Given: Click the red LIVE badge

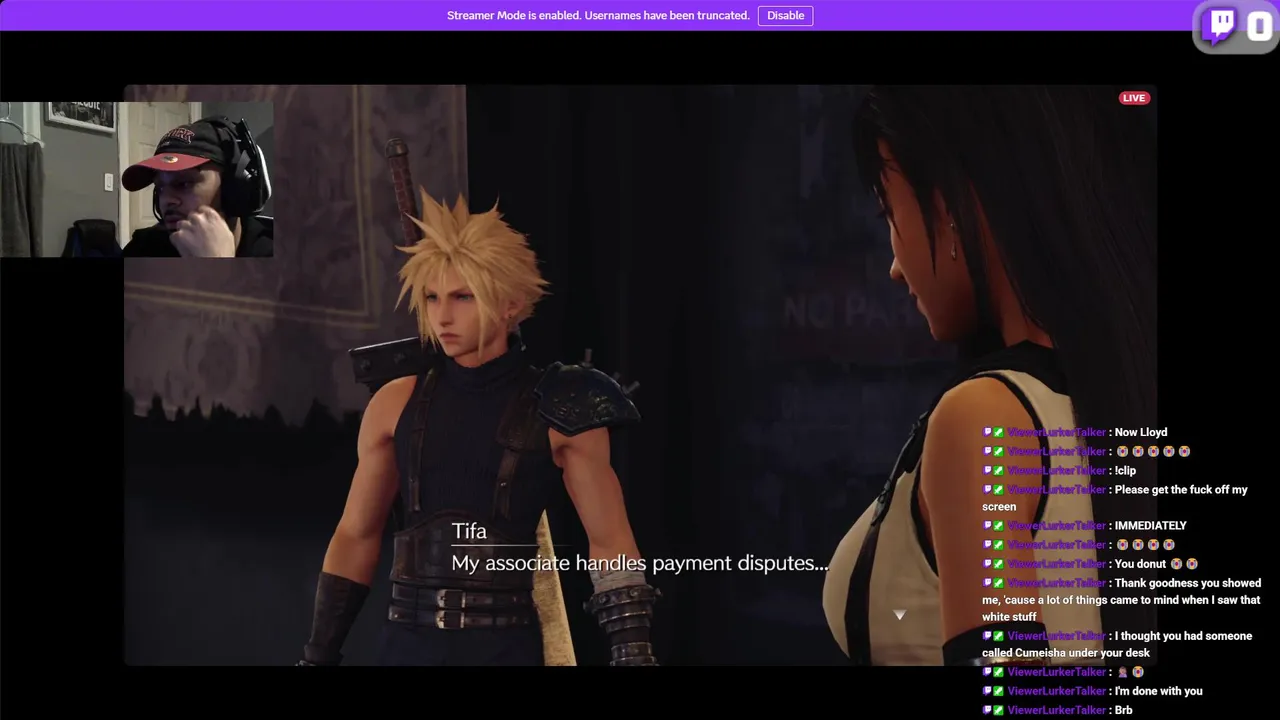Looking at the screenshot, I should [x=1134, y=98].
